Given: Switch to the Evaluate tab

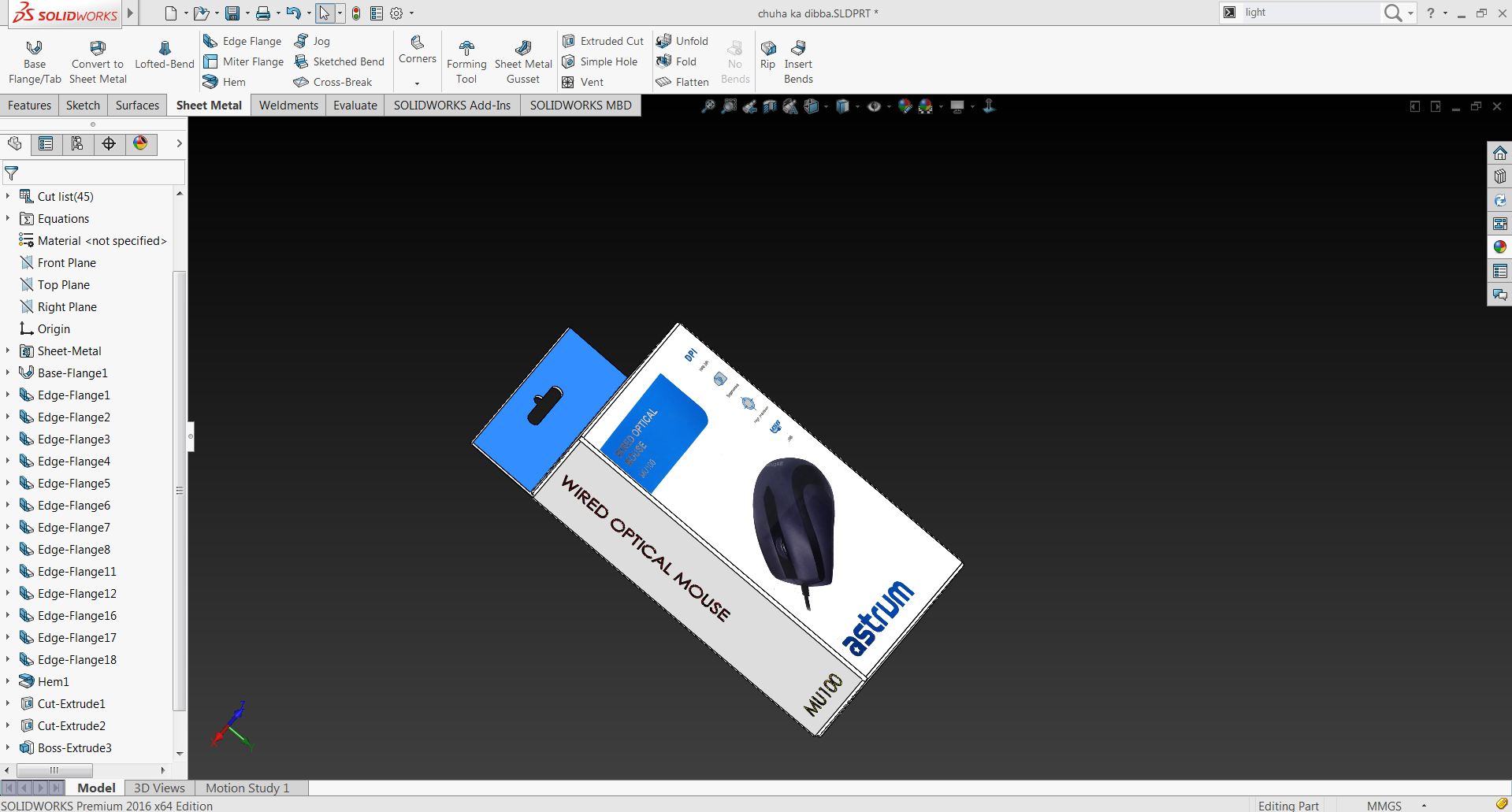Looking at the screenshot, I should (355, 106).
